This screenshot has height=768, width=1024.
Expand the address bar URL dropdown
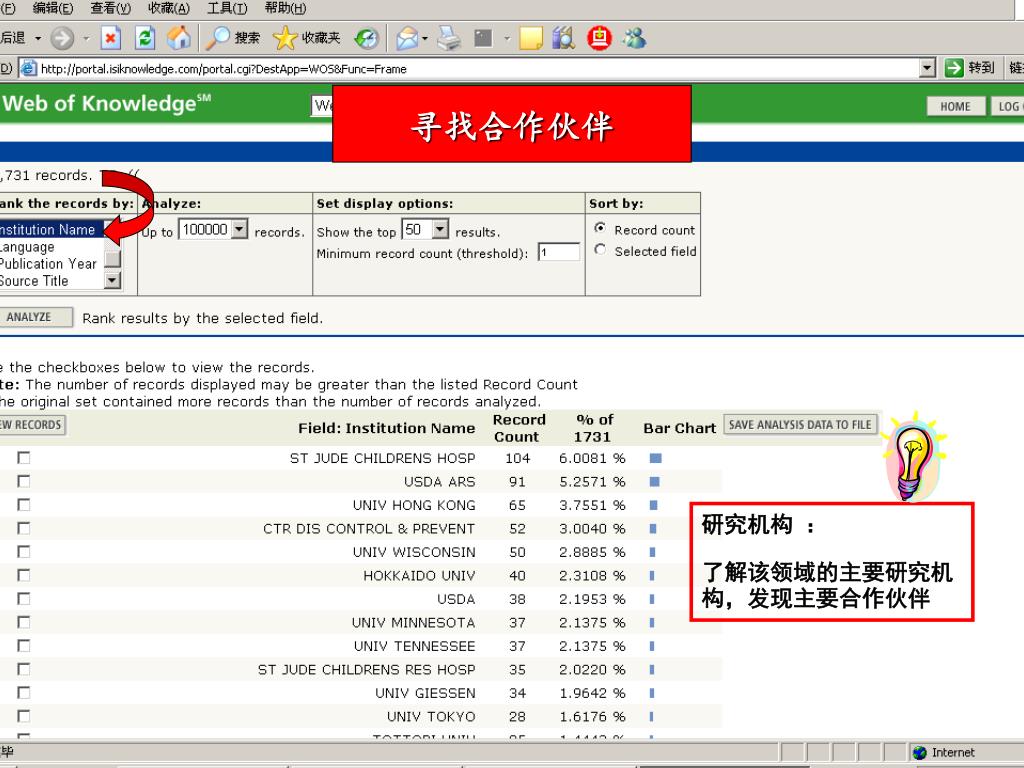click(x=927, y=68)
